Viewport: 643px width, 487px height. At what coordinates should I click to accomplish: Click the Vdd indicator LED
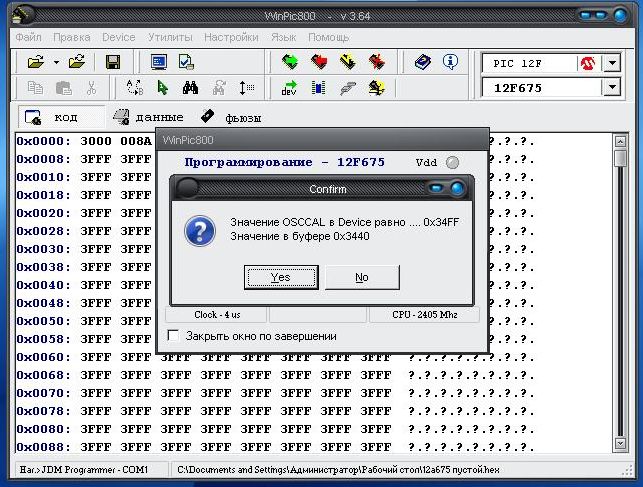(452, 162)
